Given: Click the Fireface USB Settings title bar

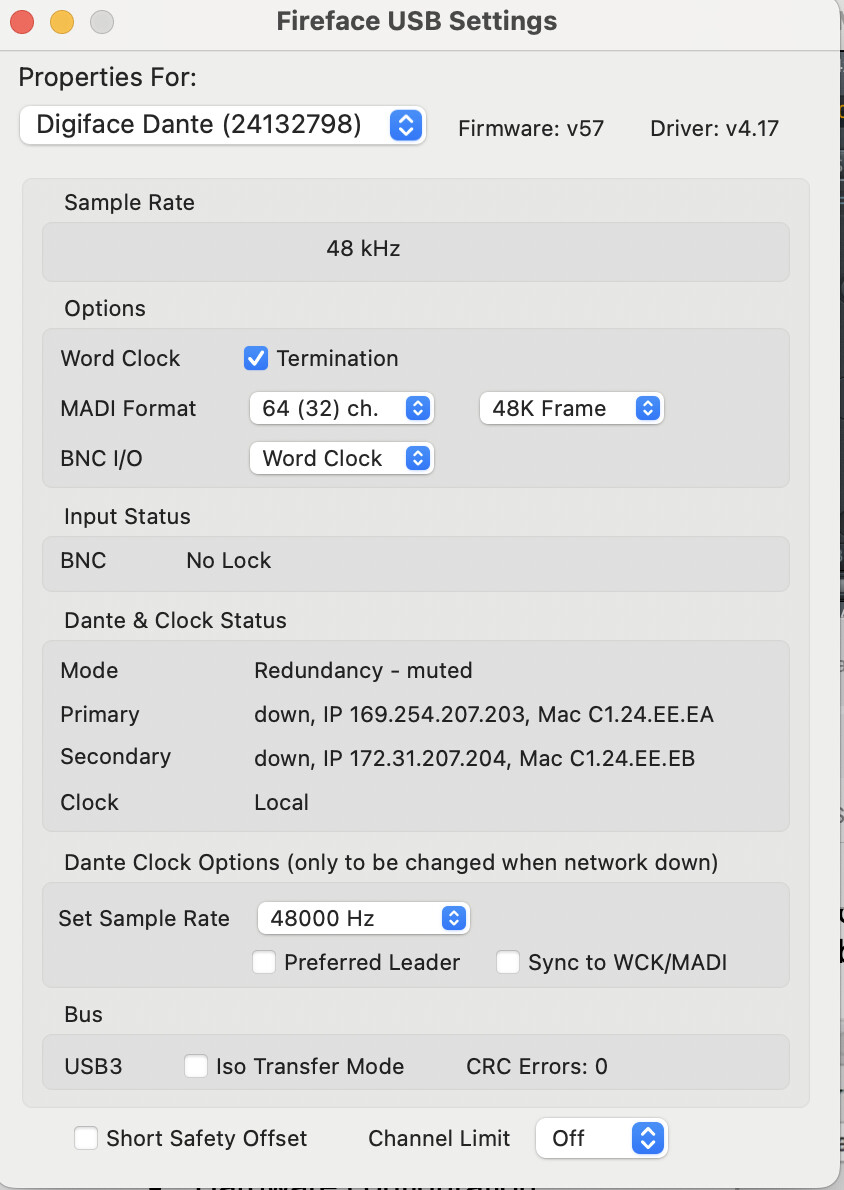Looking at the screenshot, I should tap(417, 21).
